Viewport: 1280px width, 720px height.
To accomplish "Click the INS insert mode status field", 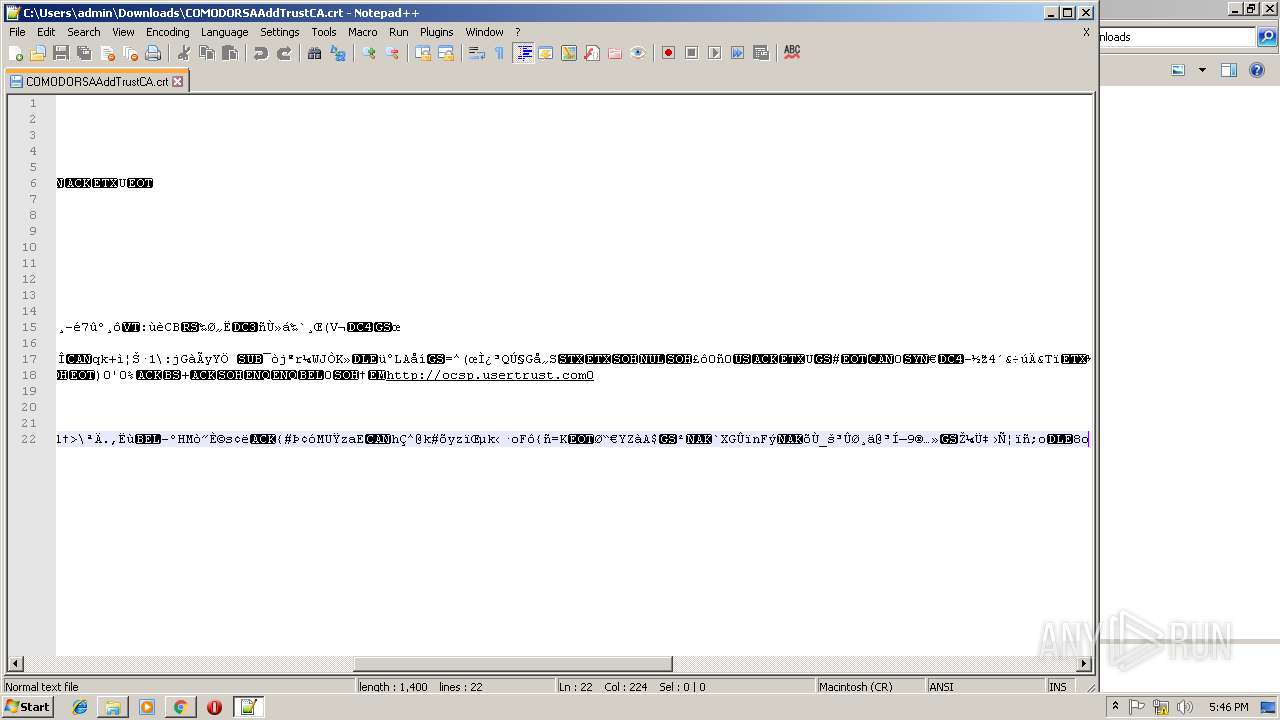I will pos(1058,687).
